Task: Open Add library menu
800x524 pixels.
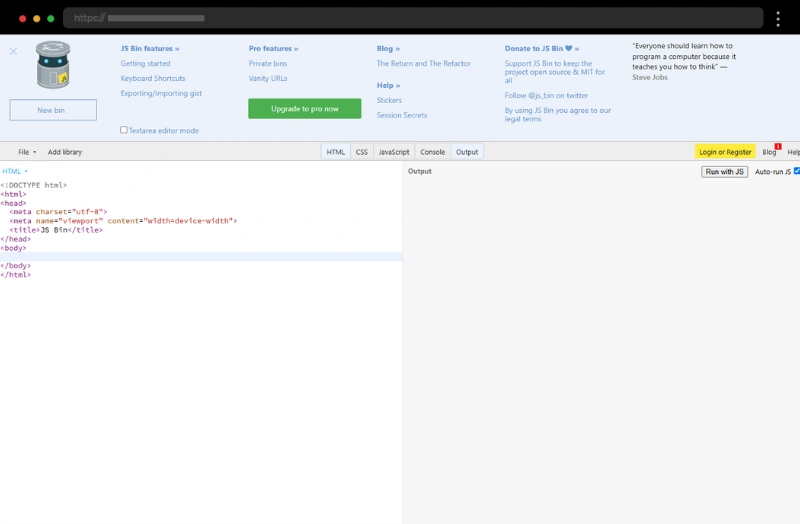Action: click(65, 152)
